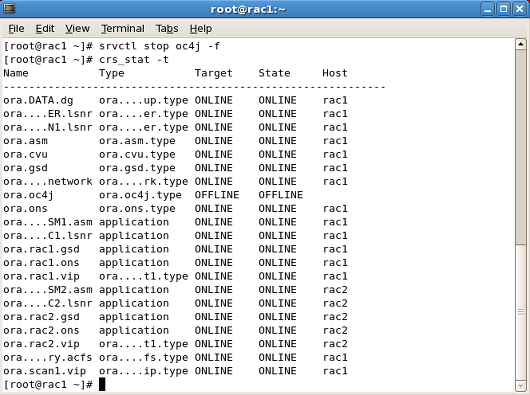Screen dimensions: 530x395
Task: Click the 'ora.rac1.ons' resource name
Action: [42, 263]
